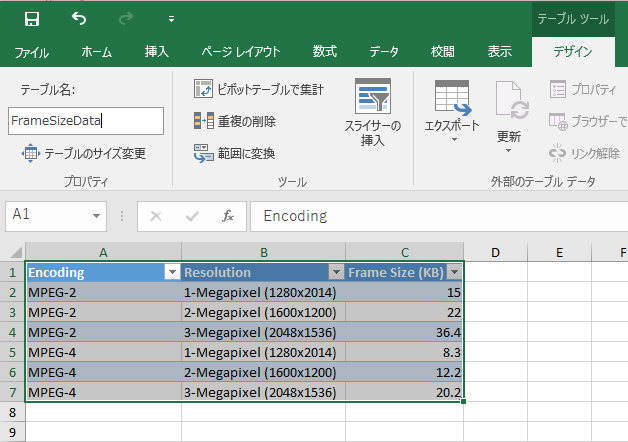Select column A header
The image size is (628, 442).
(103, 252)
